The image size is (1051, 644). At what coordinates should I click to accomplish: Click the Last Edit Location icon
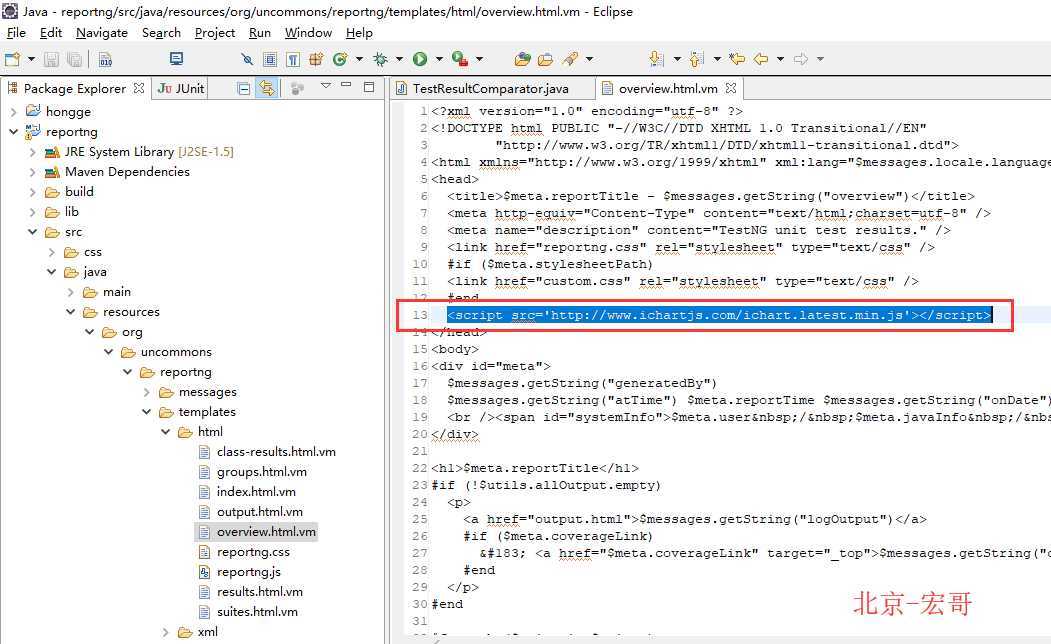pyautogui.click(x=737, y=60)
